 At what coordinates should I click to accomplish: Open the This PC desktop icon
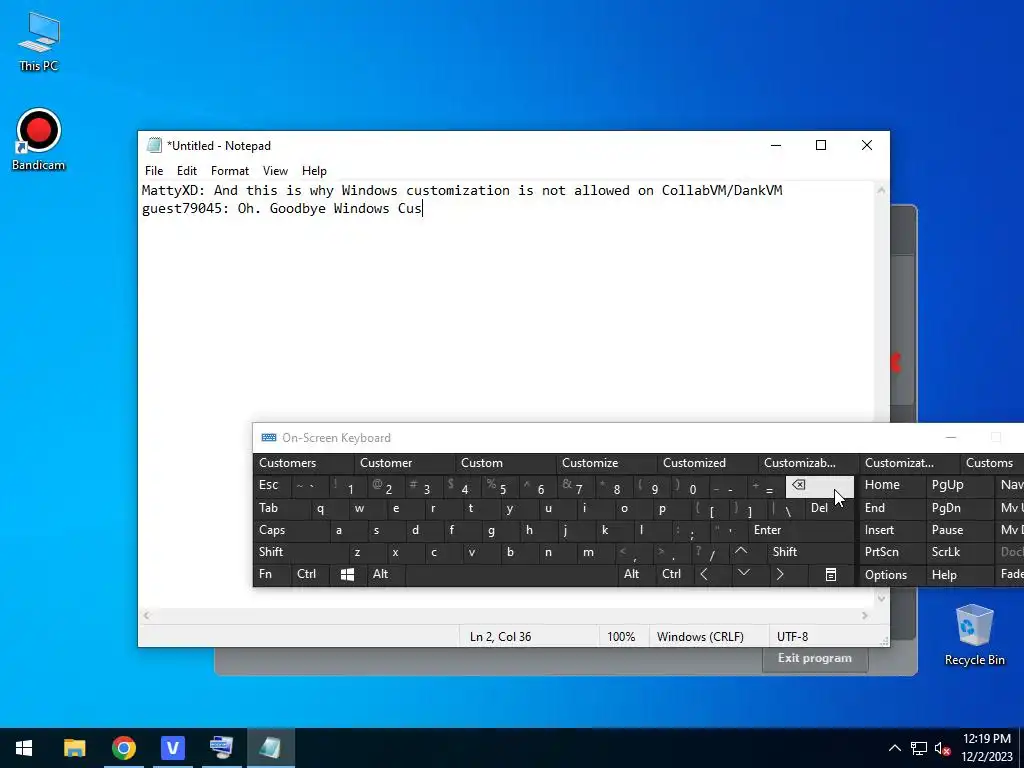(39, 41)
